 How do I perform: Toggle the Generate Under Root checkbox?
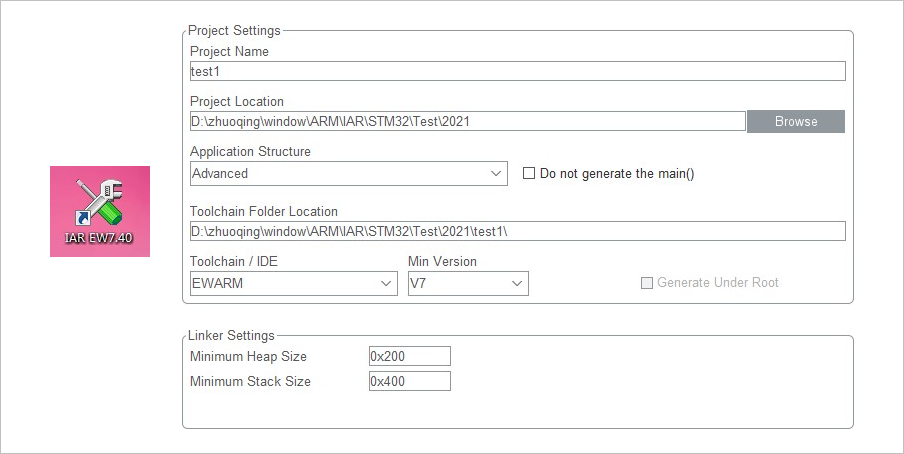pos(647,283)
